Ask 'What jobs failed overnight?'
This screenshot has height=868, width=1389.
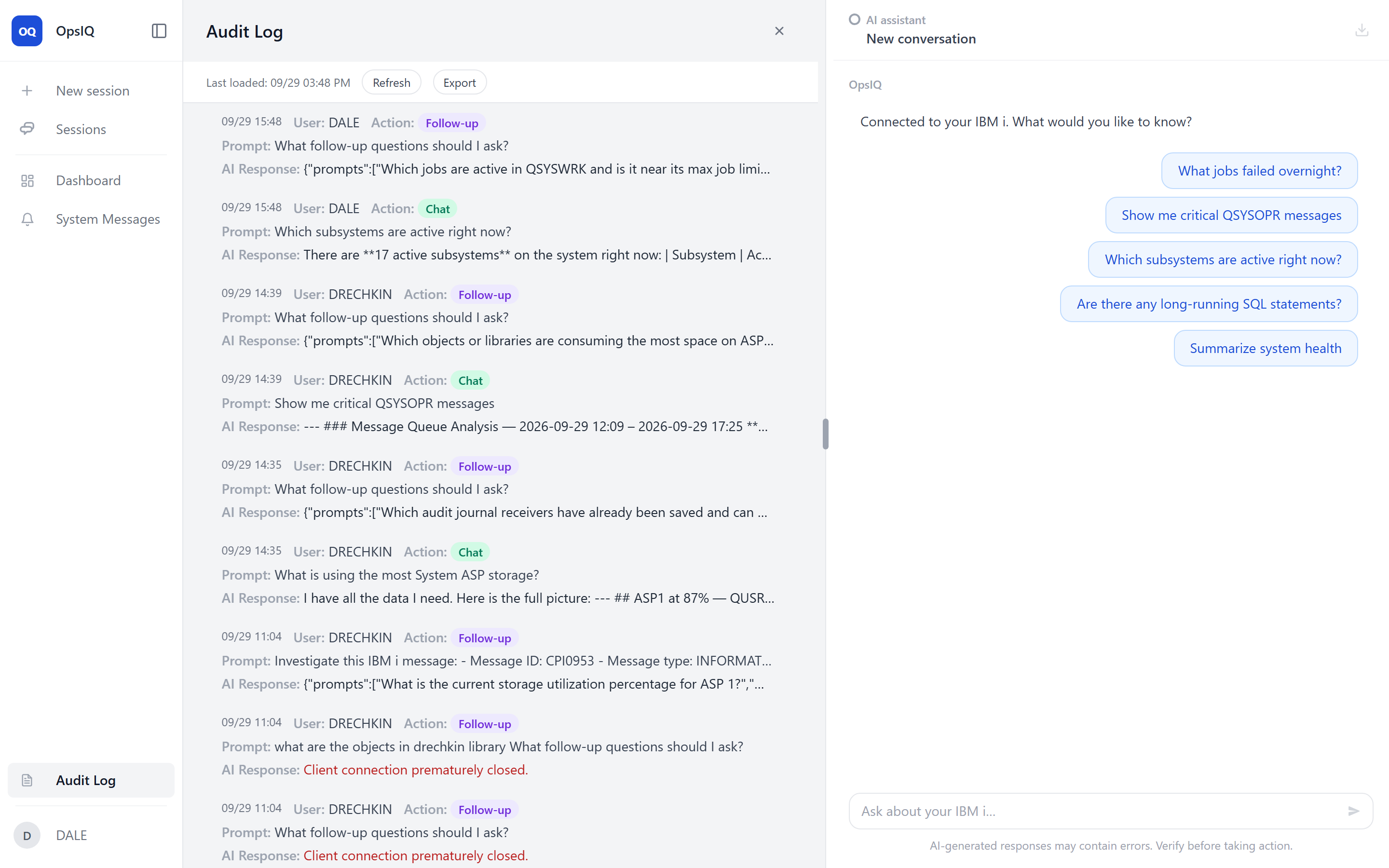[x=1259, y=171]
